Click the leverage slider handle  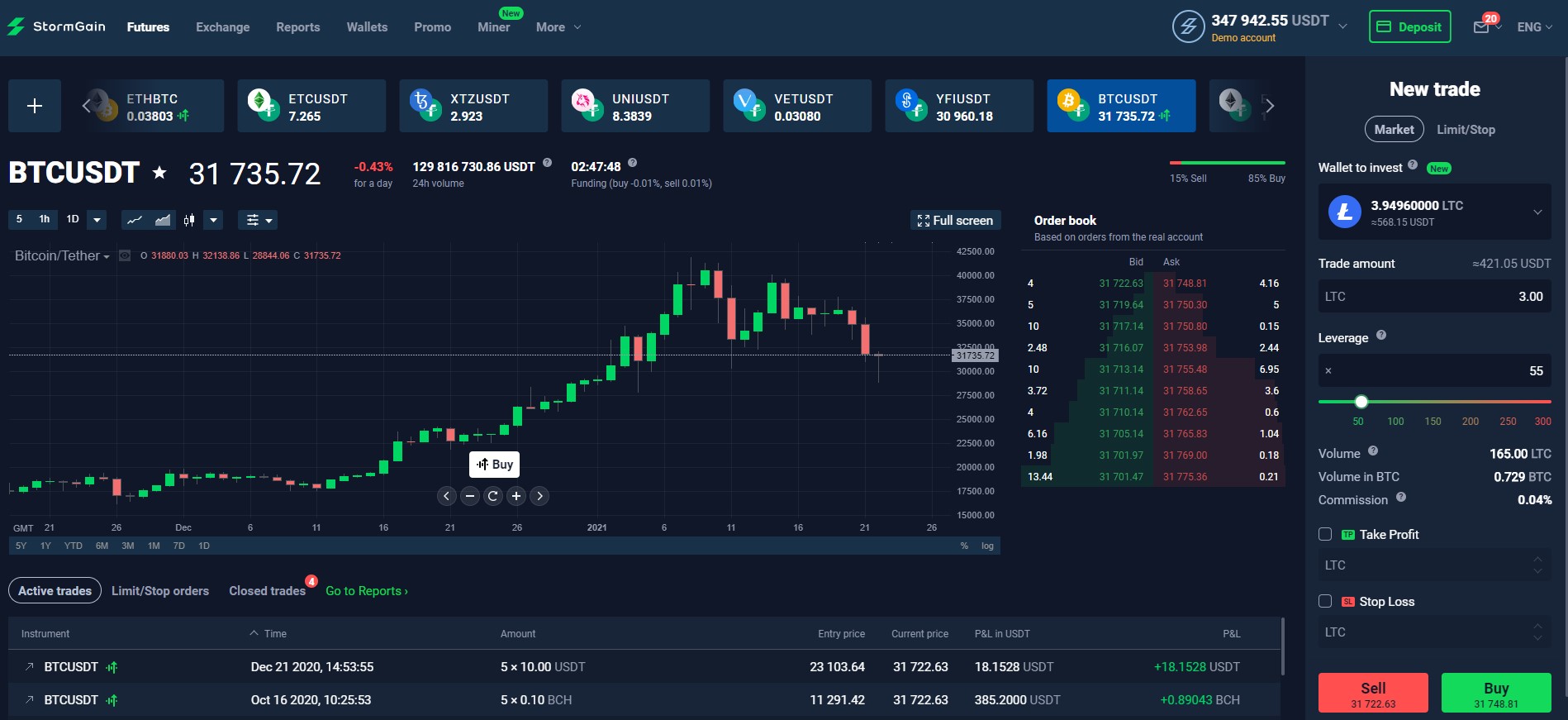[x=1361, y=402]
